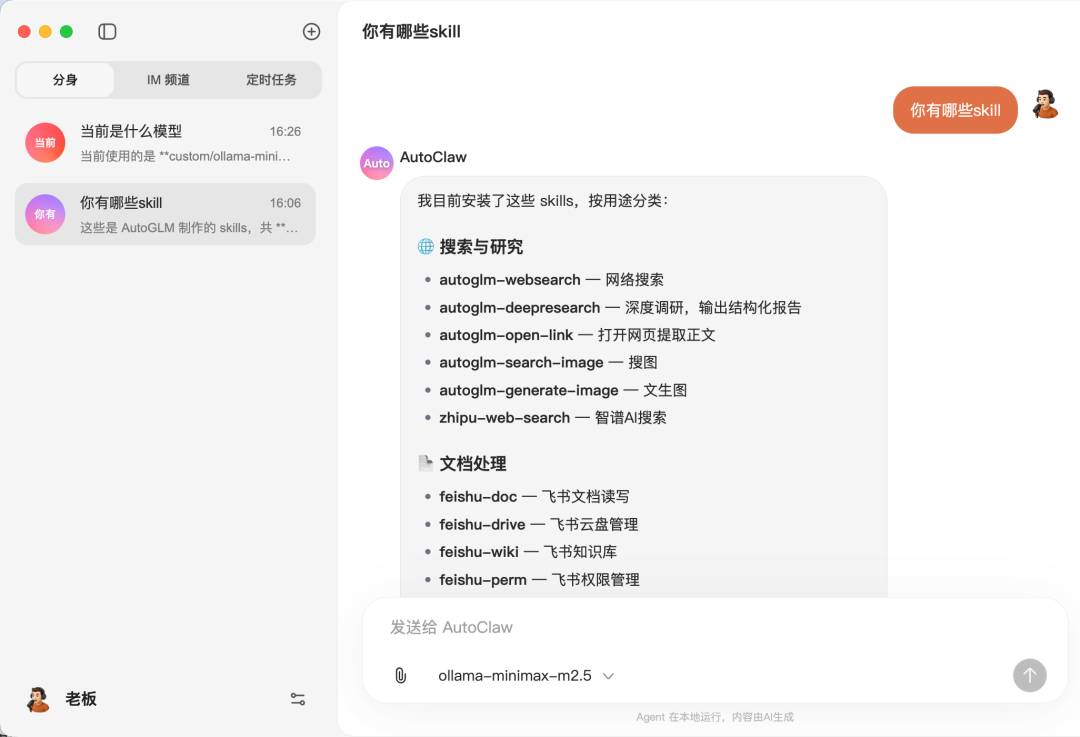
Task: Click the AutoClaw Auto avatar
Action: [x=377, y=163]
